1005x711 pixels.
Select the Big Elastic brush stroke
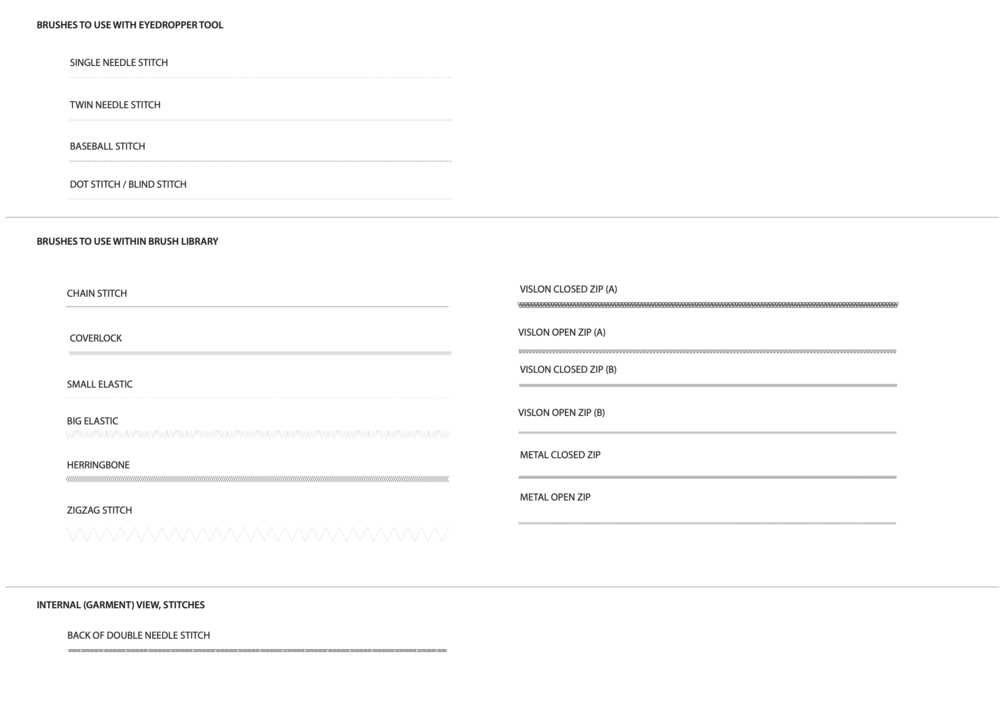[x=258, y=435]
